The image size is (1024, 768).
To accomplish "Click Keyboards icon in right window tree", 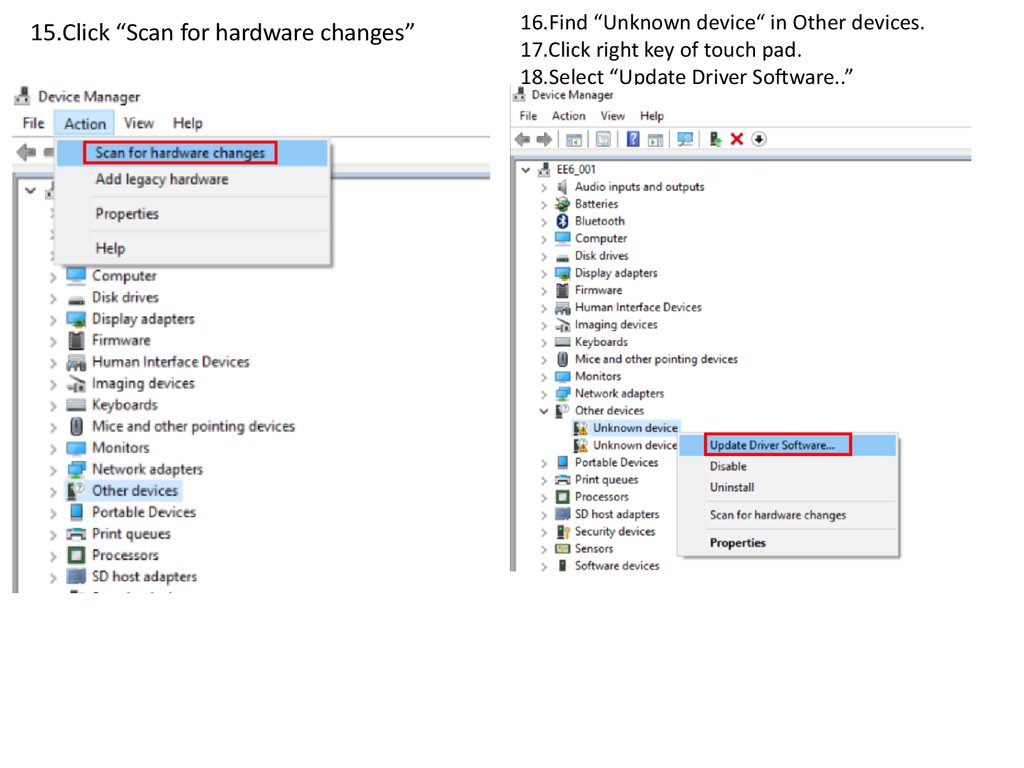I will click(x=562, y=342).
